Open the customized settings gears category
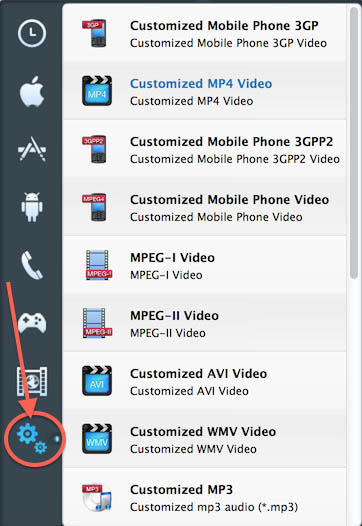Screen dimensions: 362x526 [x=32, y=438]
